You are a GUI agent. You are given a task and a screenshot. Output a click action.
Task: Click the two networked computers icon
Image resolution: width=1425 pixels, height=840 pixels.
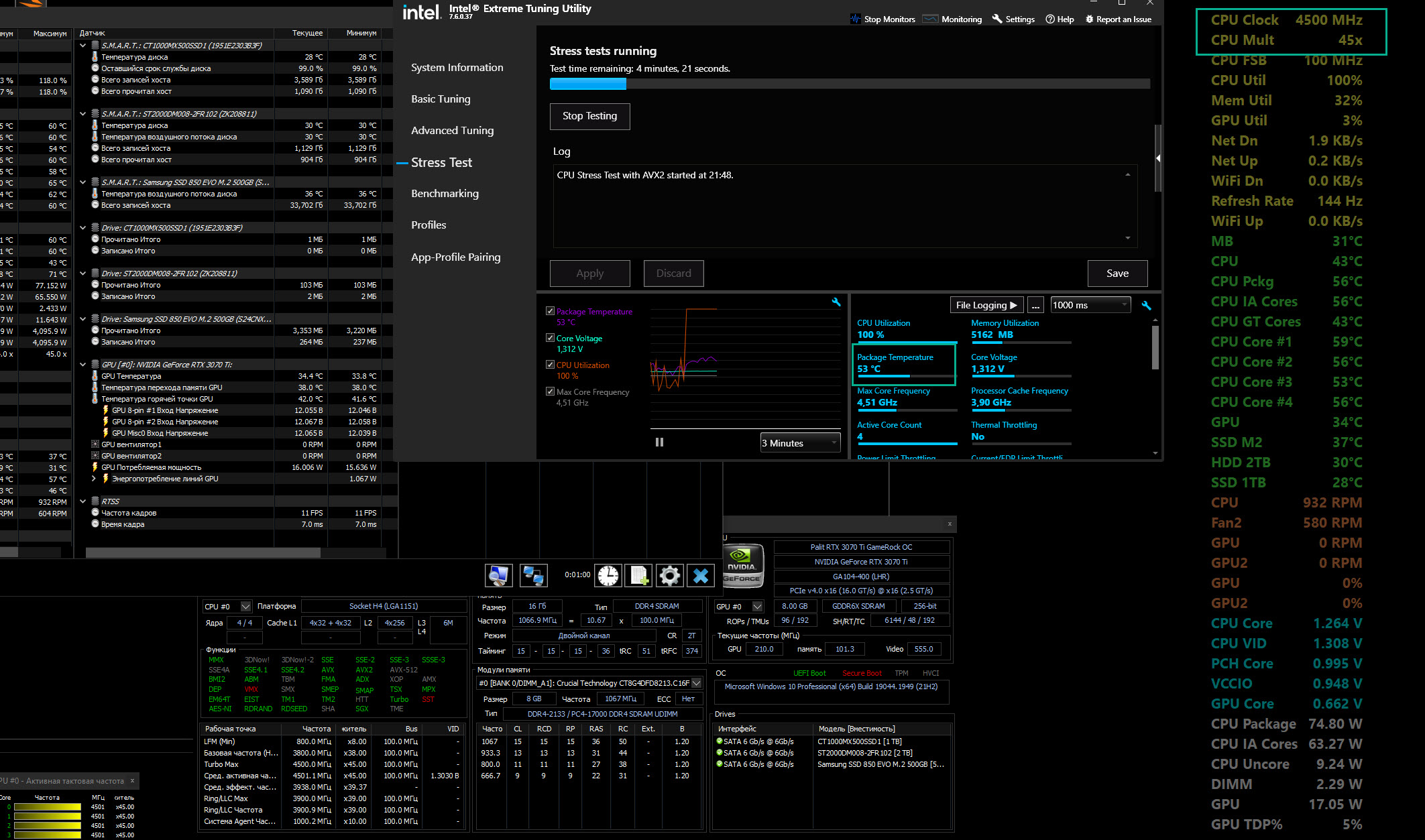(x=533, y=575)
